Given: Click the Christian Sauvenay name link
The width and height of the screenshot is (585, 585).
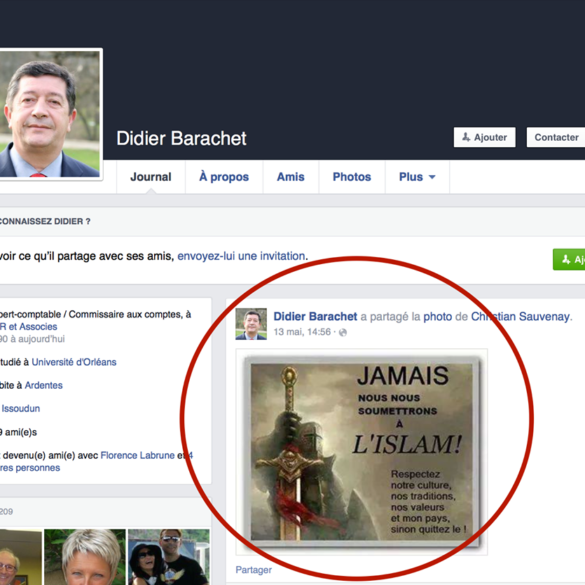Looking at the screenshot, I should click(520, 316).
